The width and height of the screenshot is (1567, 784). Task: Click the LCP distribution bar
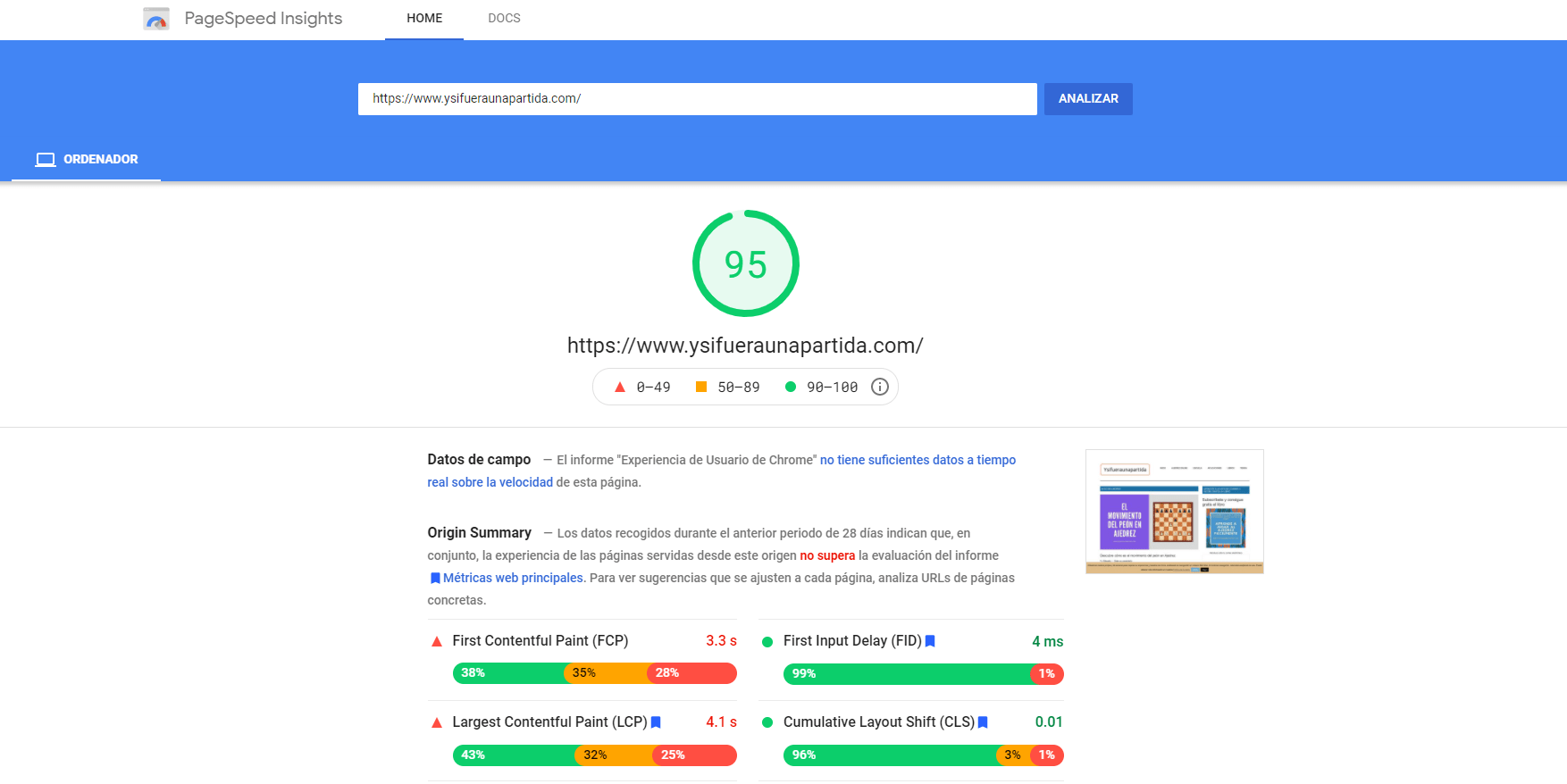tap(595, 755)
